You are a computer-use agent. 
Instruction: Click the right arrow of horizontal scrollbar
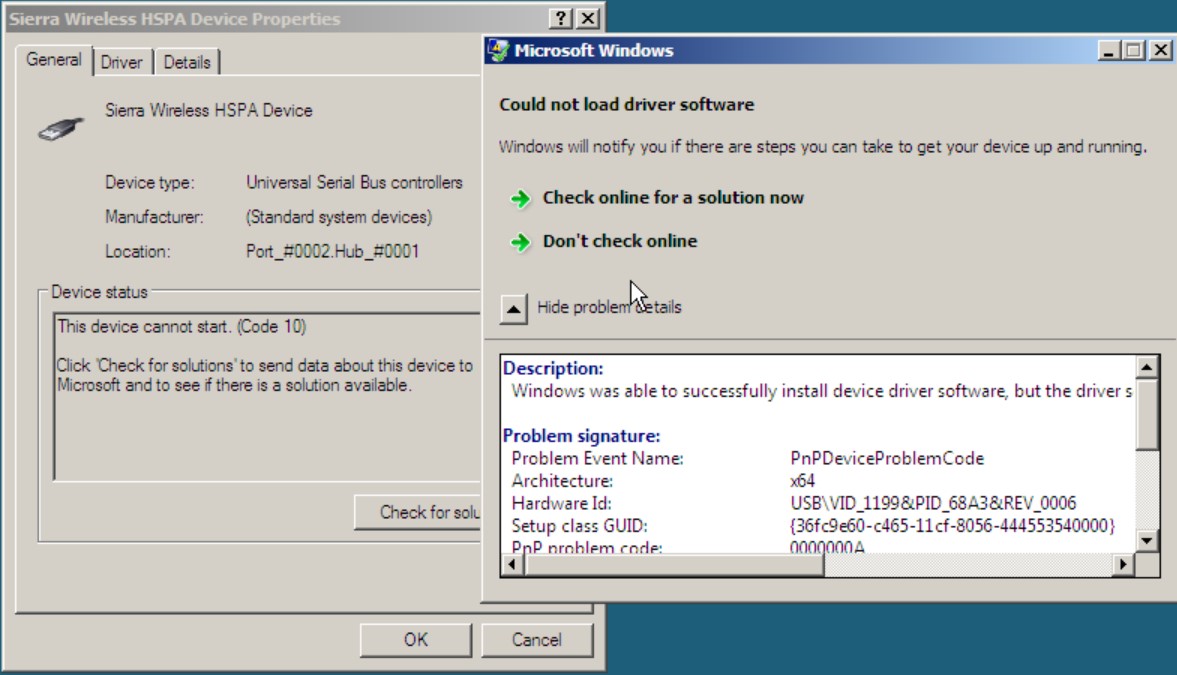tap(1123, 565)
